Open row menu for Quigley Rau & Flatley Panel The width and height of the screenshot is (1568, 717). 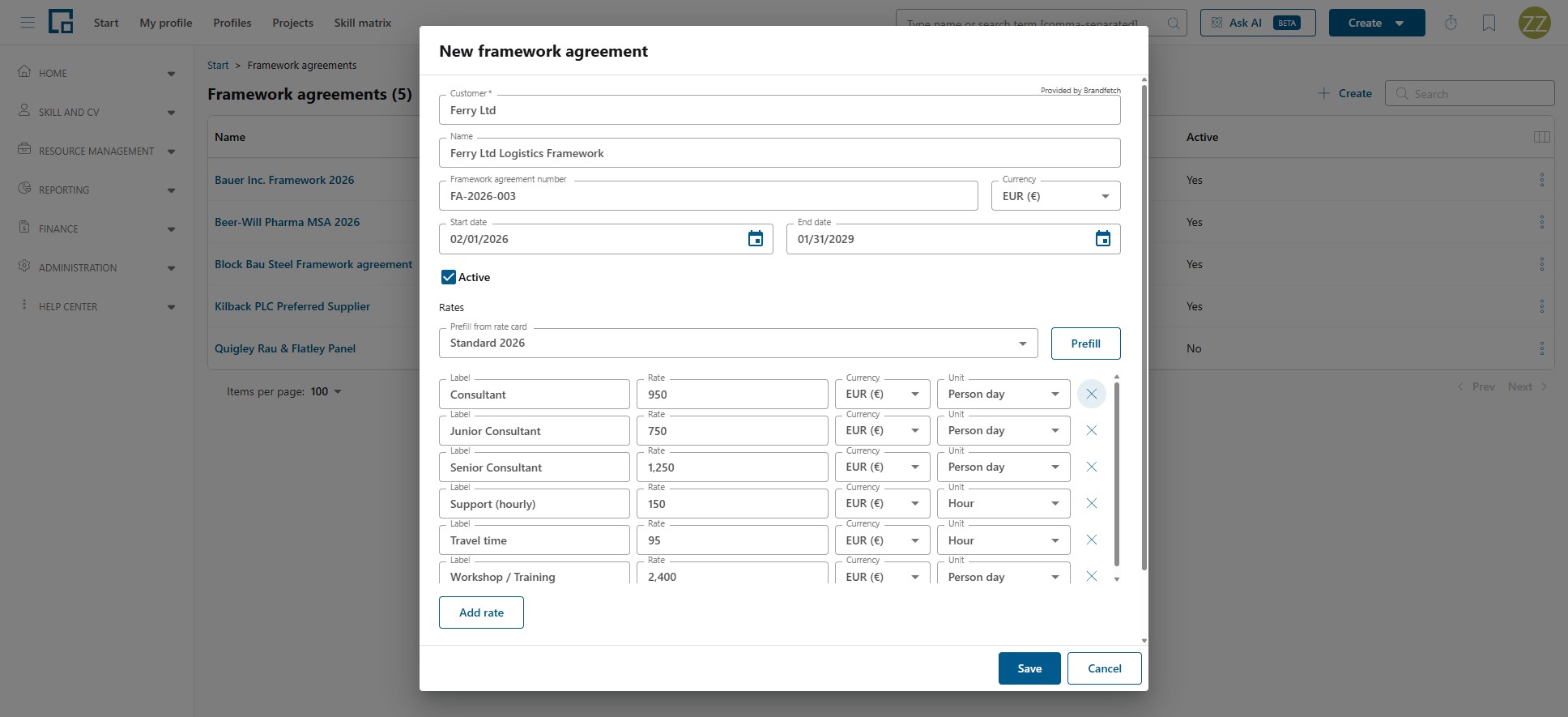point(1541,348)
